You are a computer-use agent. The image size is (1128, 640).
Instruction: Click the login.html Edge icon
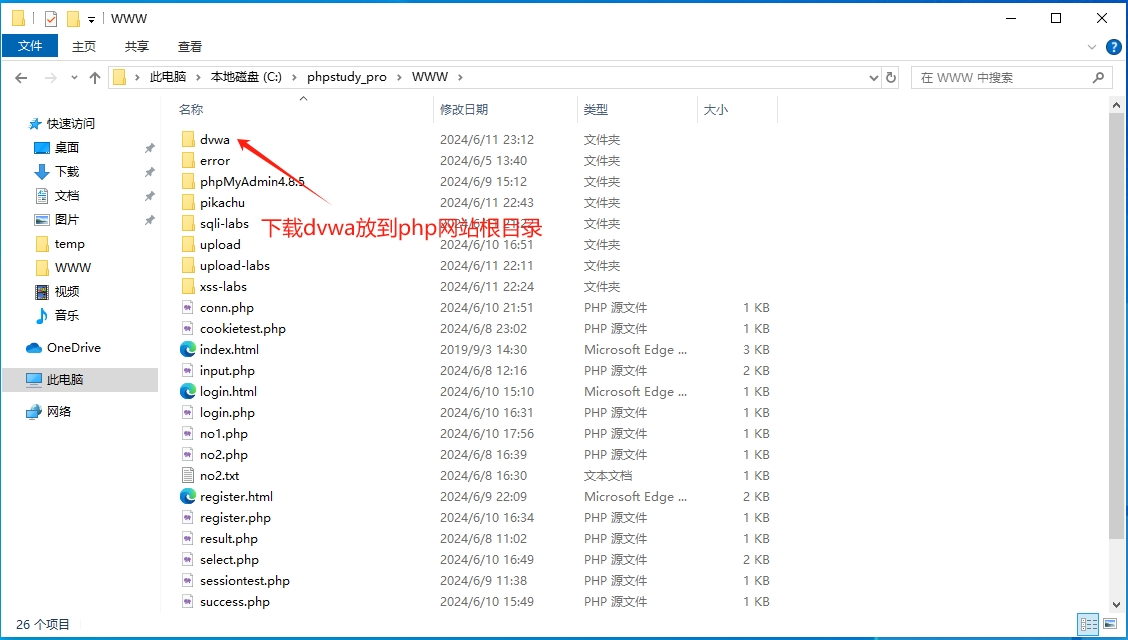[x=188, y=391]
